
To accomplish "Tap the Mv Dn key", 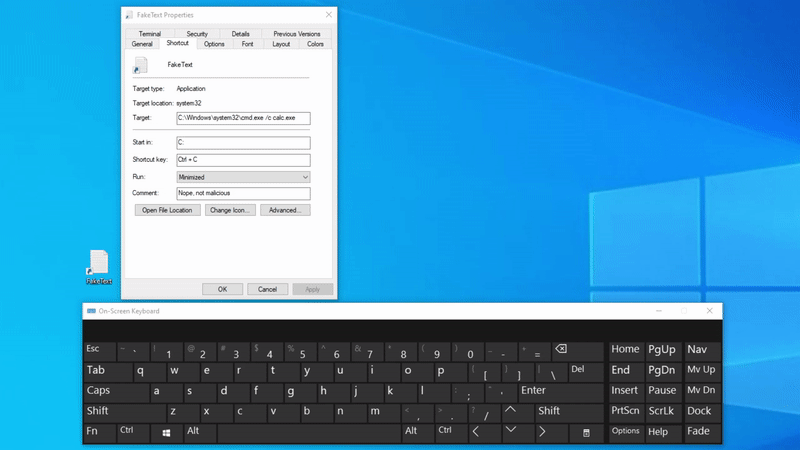I will coord(703,392).
